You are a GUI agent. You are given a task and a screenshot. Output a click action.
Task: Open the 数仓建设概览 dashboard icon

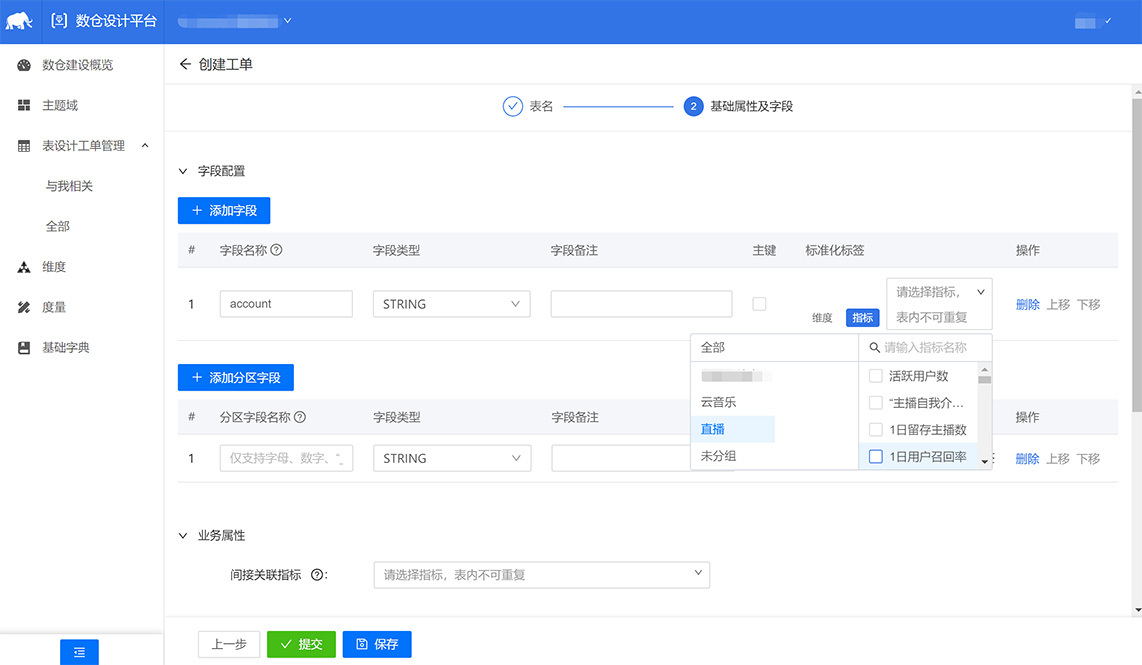24,65
